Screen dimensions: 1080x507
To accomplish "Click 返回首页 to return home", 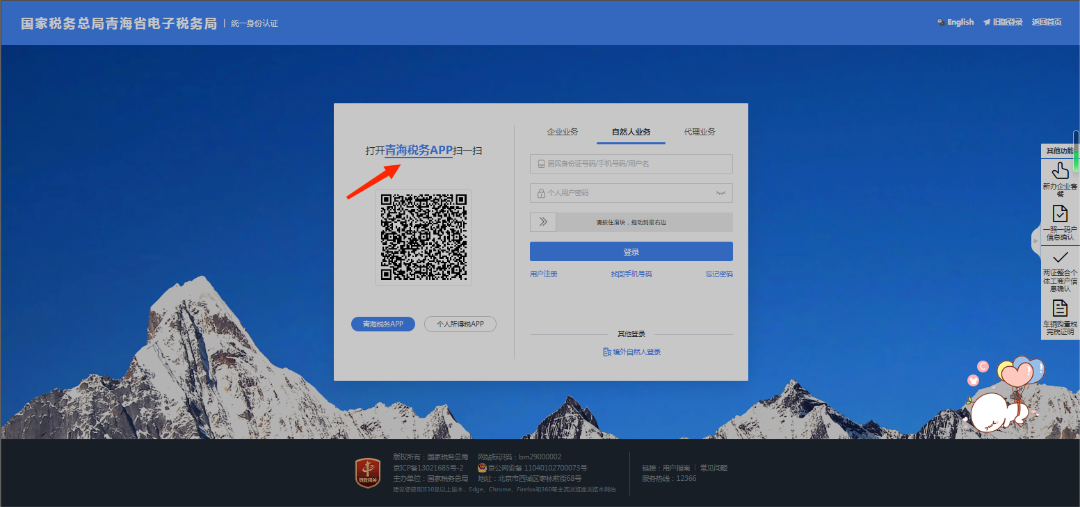I will click(1046, 22).
